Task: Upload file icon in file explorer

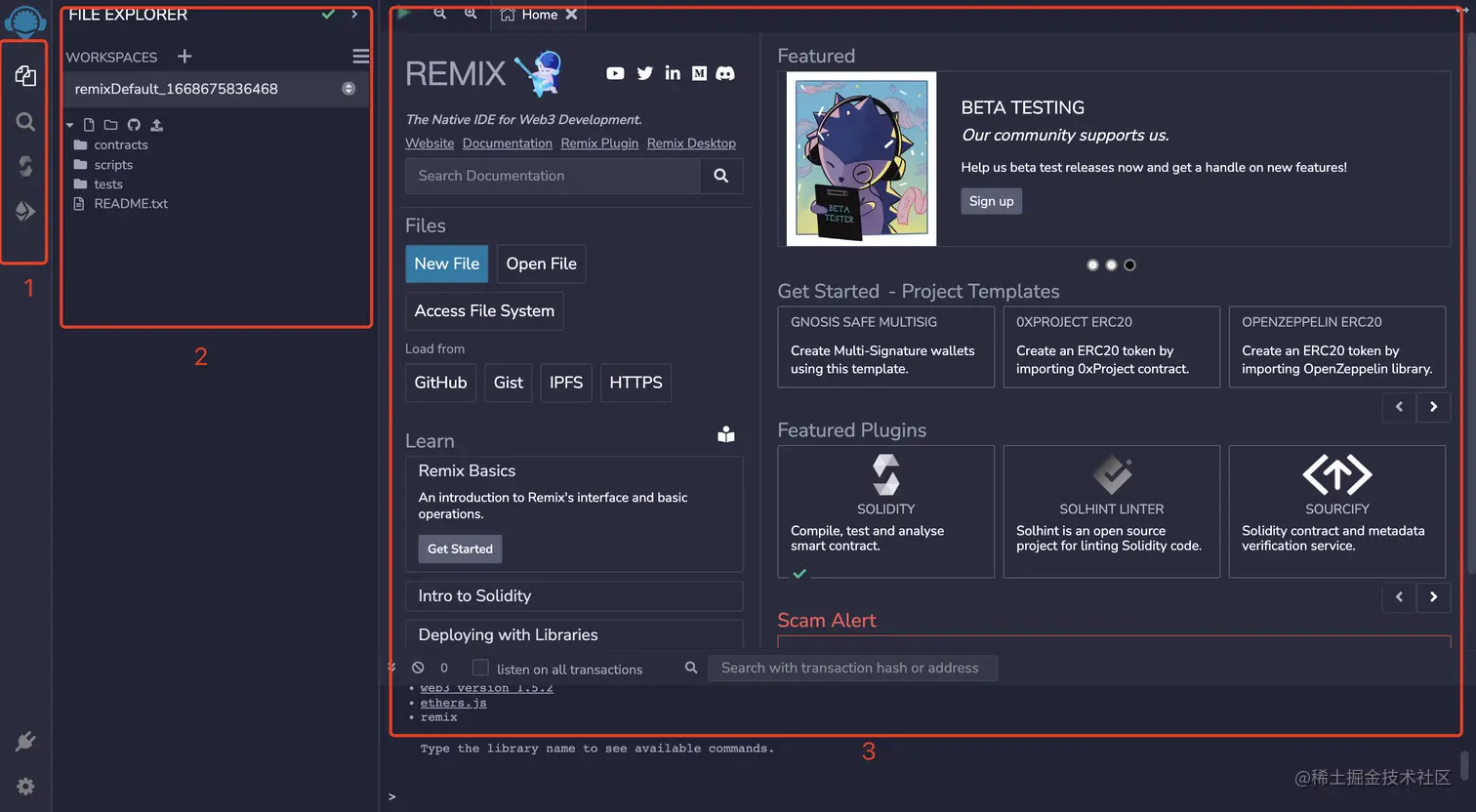Action: point(156,125)
